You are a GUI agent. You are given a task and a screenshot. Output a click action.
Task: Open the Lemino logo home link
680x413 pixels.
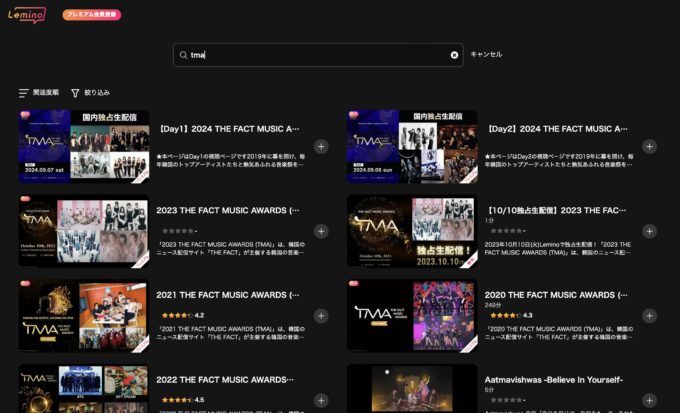pos(27,15)
